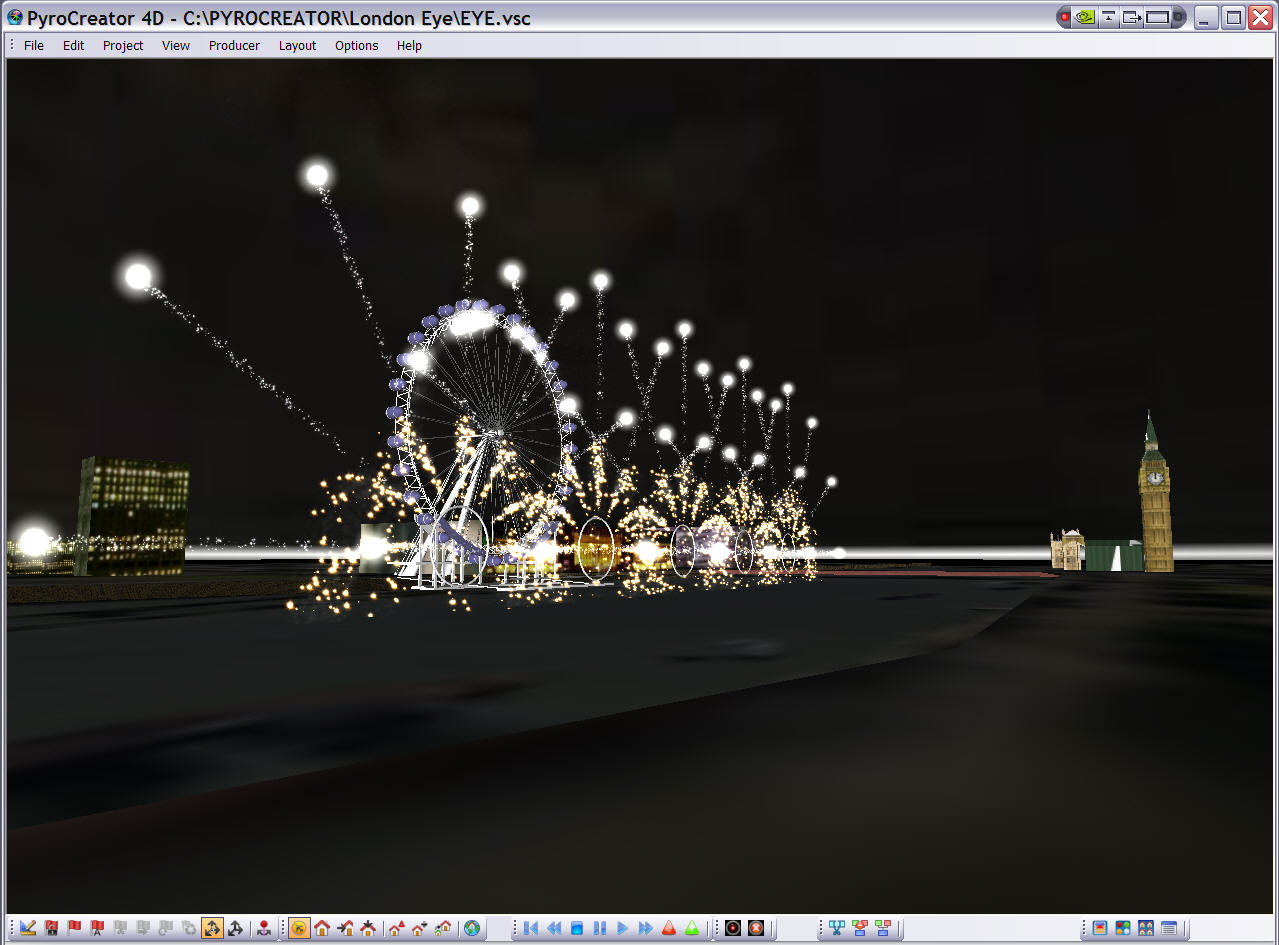The height and width of the screenshot is (945, 1279).
Task: Click the blue network scissors icon
Action: click(x=837, y=928)
